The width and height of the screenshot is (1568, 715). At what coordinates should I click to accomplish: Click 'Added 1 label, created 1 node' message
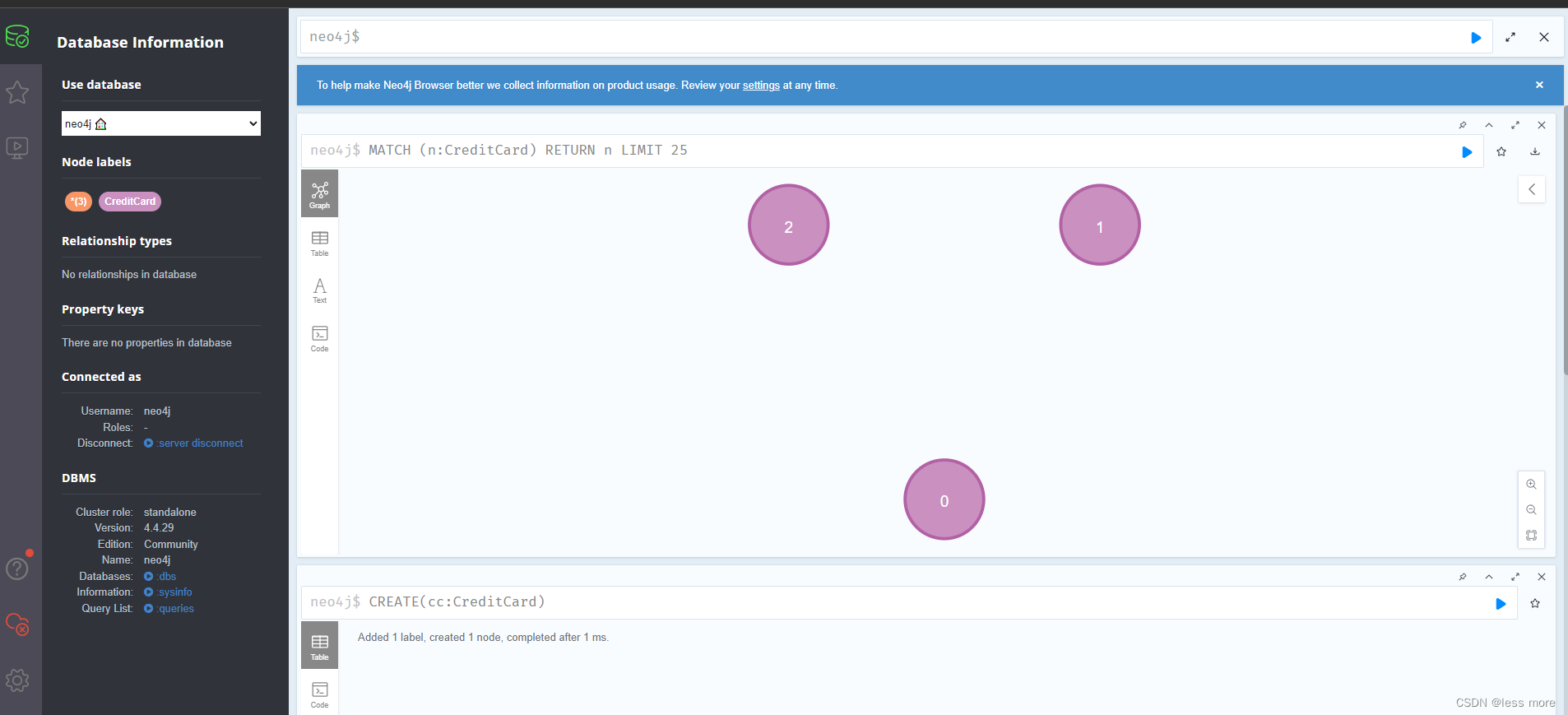483,638
